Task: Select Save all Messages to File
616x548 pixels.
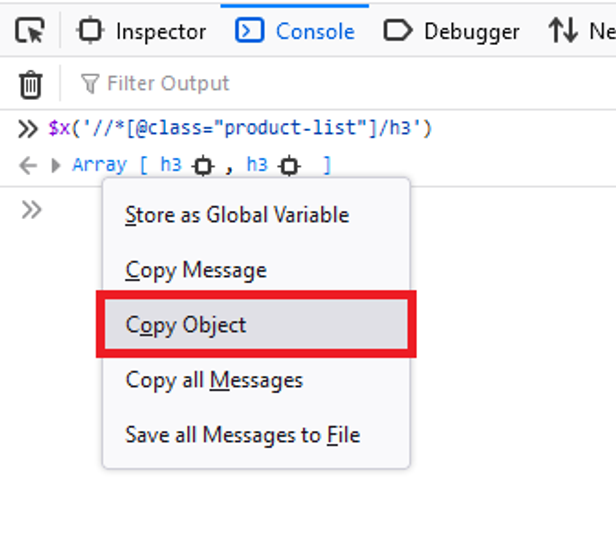Action: point(242,435)
